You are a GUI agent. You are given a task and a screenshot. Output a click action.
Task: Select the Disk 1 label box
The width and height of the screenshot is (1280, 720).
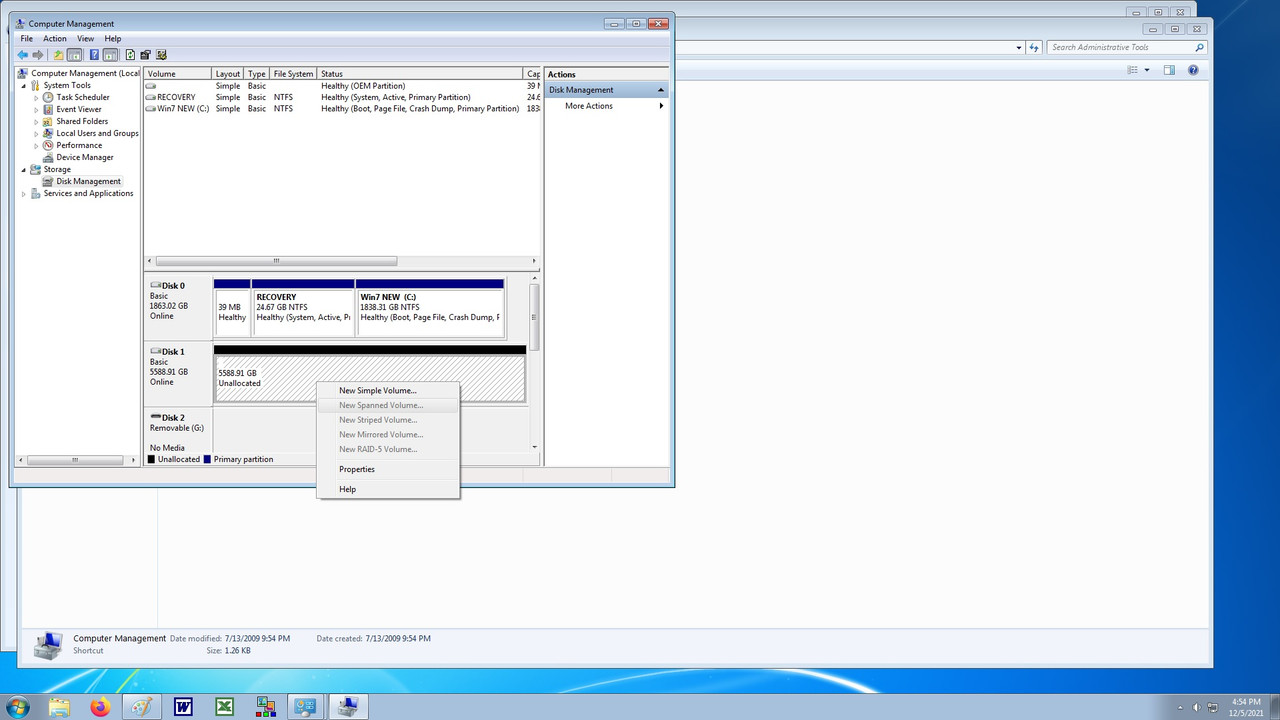[179, 373]
